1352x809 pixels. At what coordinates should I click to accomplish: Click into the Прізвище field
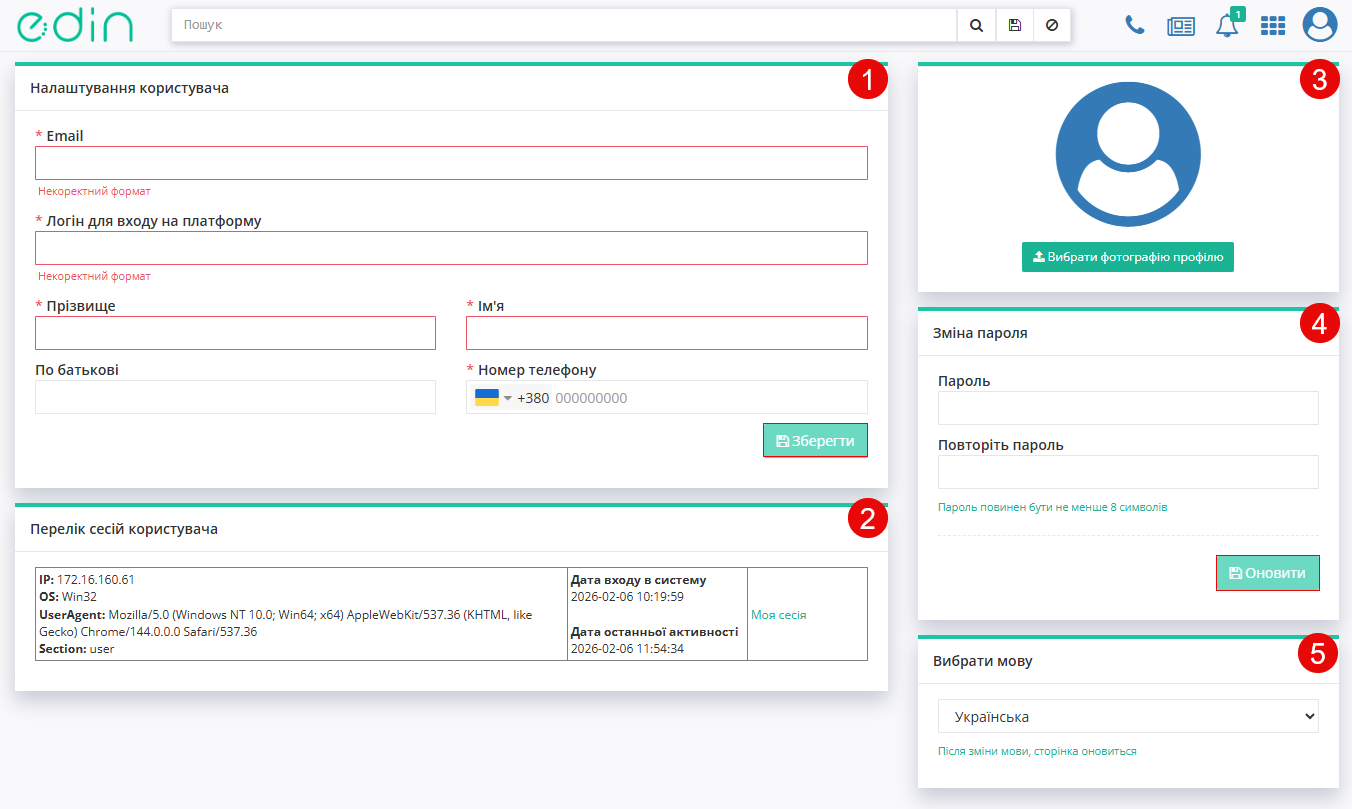(x=235, y=333)
